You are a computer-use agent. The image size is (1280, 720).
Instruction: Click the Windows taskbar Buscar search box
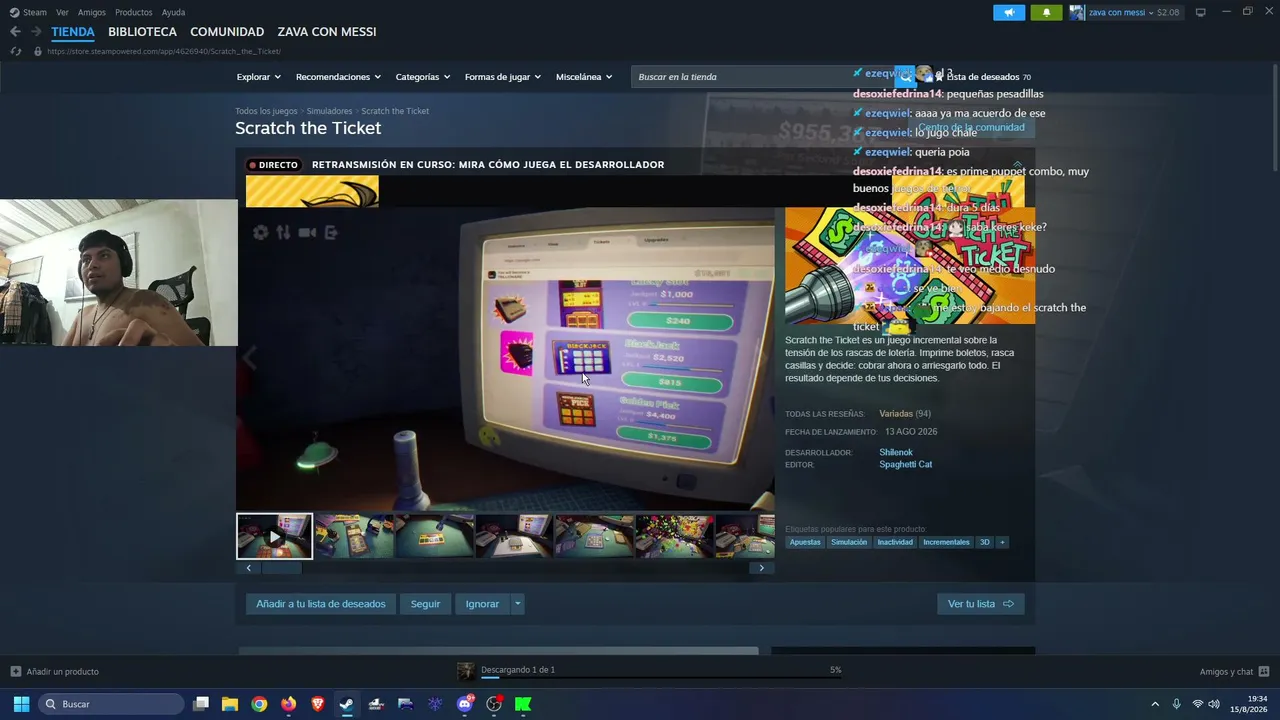[111, 704]
